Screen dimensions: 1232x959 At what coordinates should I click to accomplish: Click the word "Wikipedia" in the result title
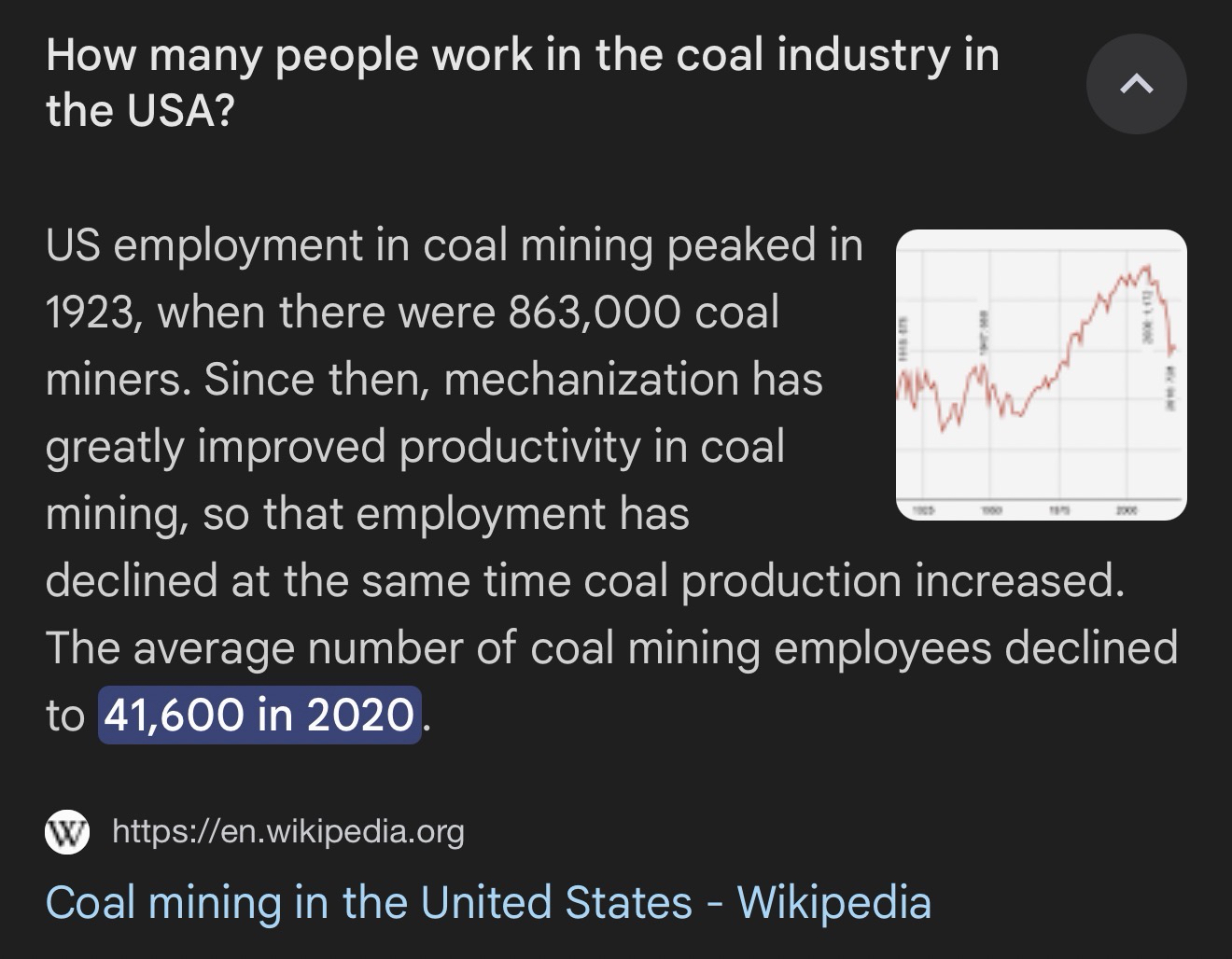tap(833, 903)
